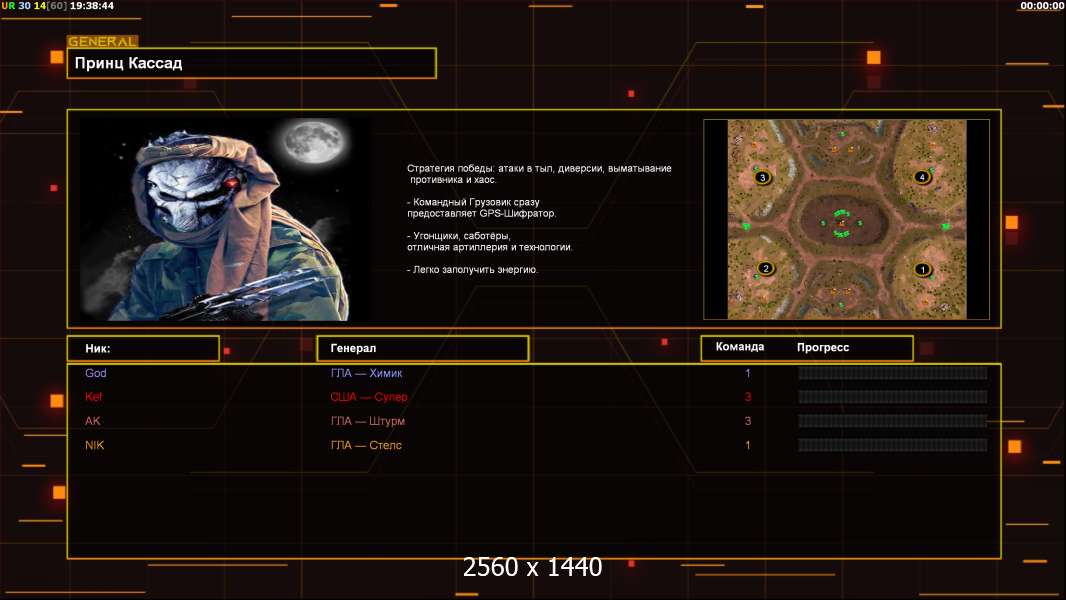Select player nickname Kef
The height and width of the screenshot is (600, 1066).
(94, 397)
